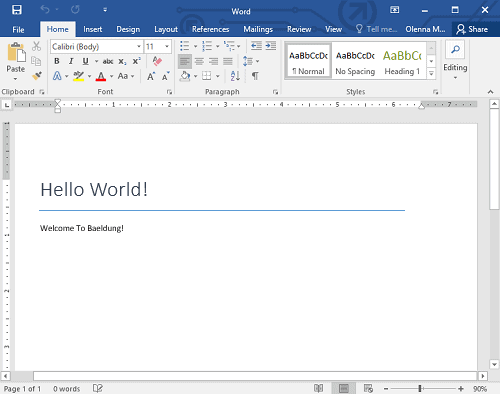The image size is (500, 394).
Task: Switch to the References tab
Action: [210, 30]
